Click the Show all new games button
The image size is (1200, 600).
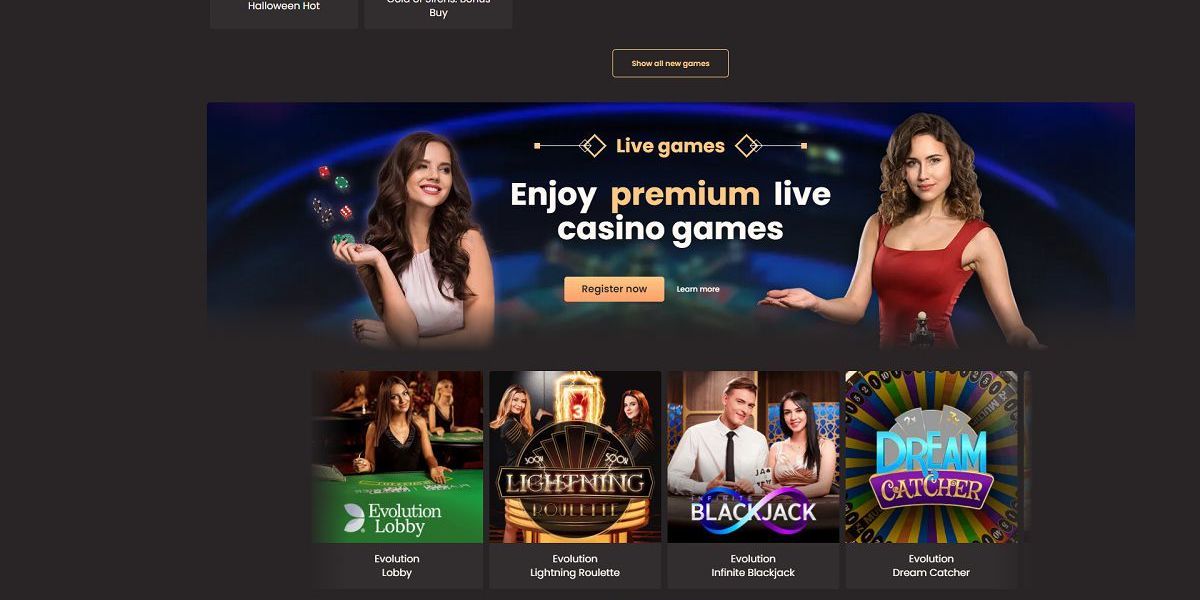coord(670,63)
